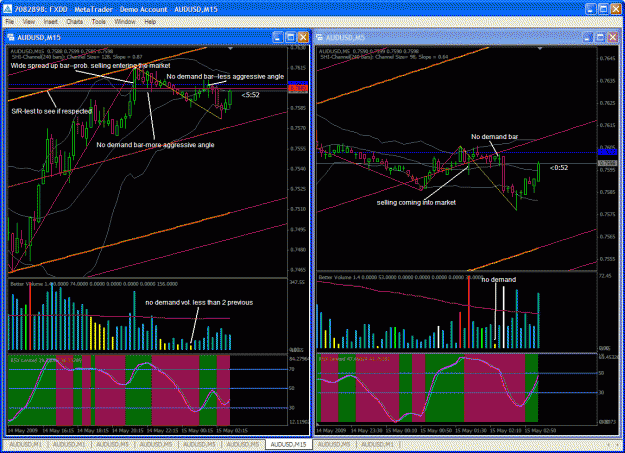Open the Charts menu
Screen dimensions: 625x453
(x=75, y=22)
